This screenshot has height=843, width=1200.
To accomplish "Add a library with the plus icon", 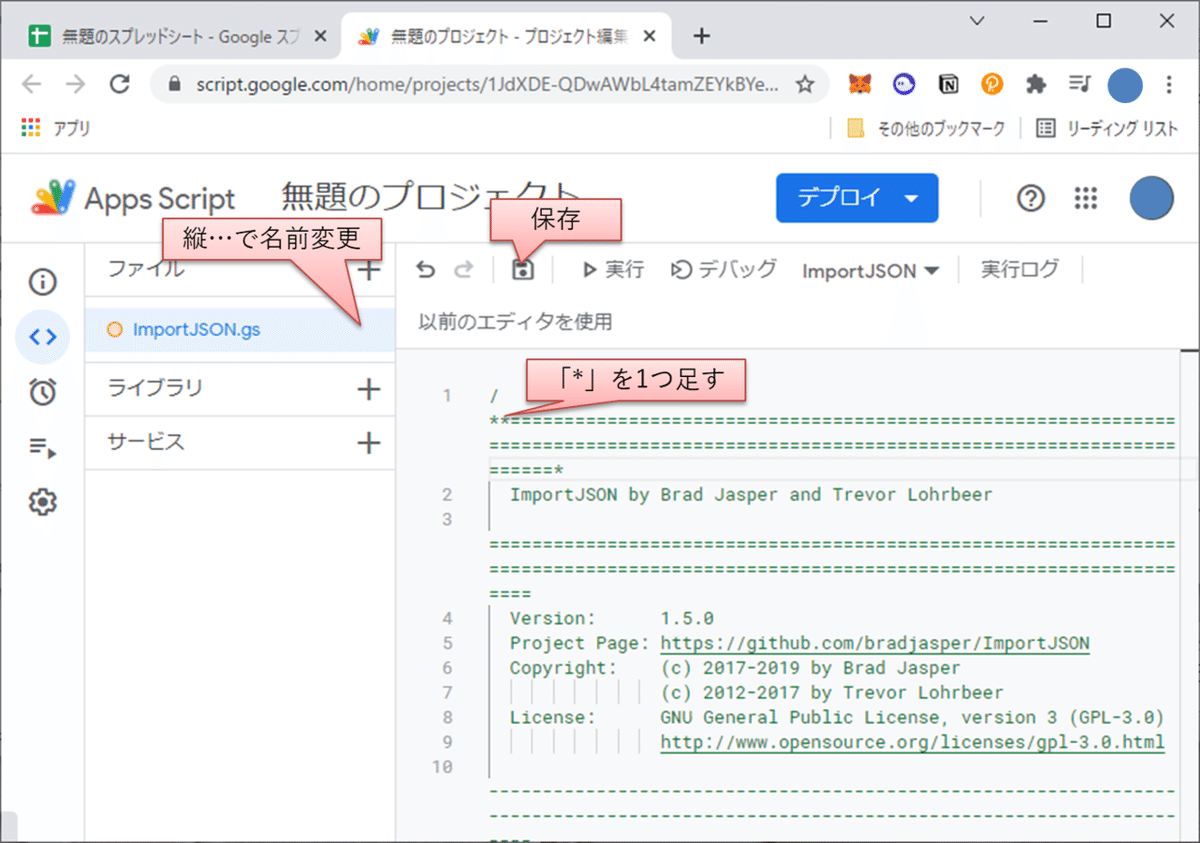I will click(369, 389).
